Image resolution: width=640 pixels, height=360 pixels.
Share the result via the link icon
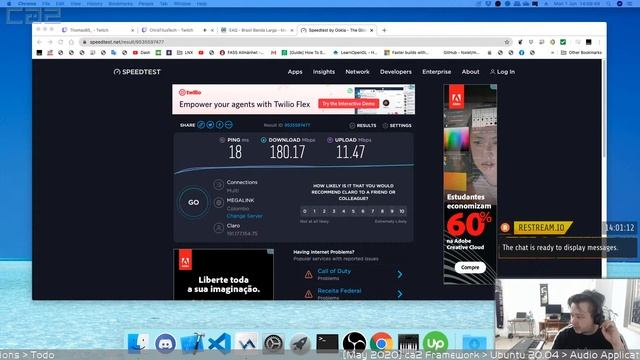(x=201, y=125)
